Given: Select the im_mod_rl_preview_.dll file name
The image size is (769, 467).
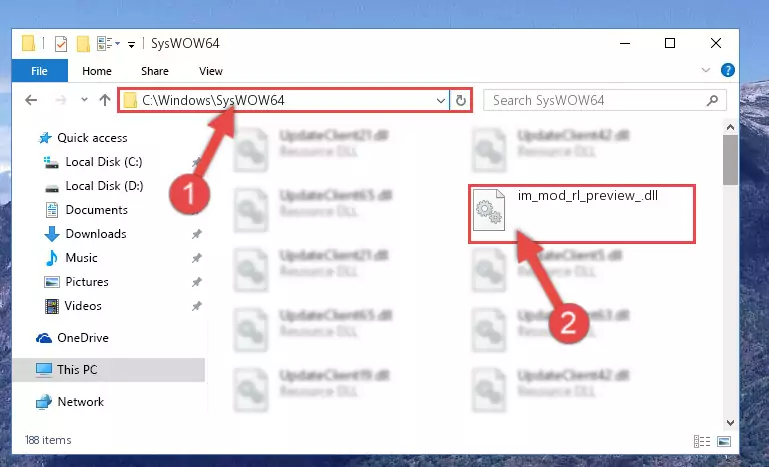Looking at the screenshot, I should 588,196.
